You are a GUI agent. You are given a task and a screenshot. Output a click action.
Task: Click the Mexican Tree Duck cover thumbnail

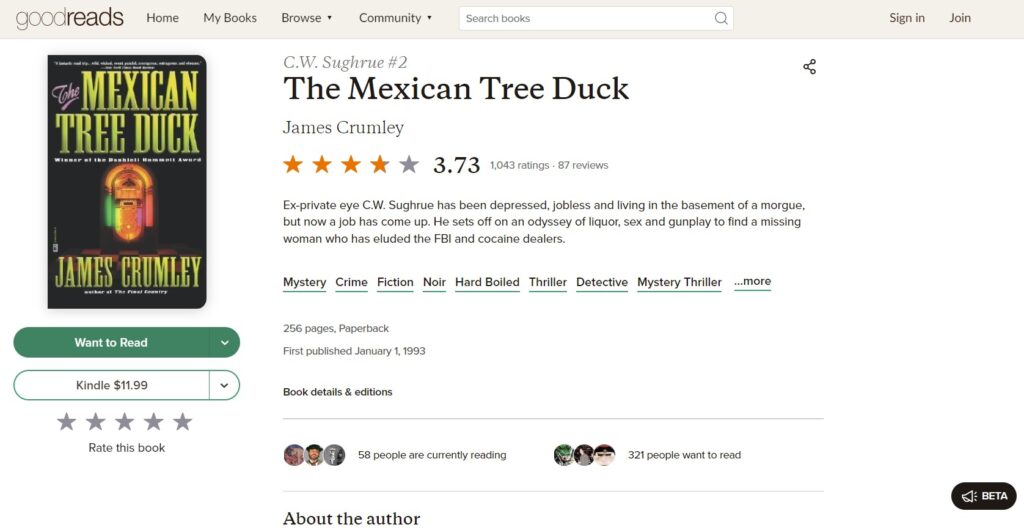[x=127, y=181]
